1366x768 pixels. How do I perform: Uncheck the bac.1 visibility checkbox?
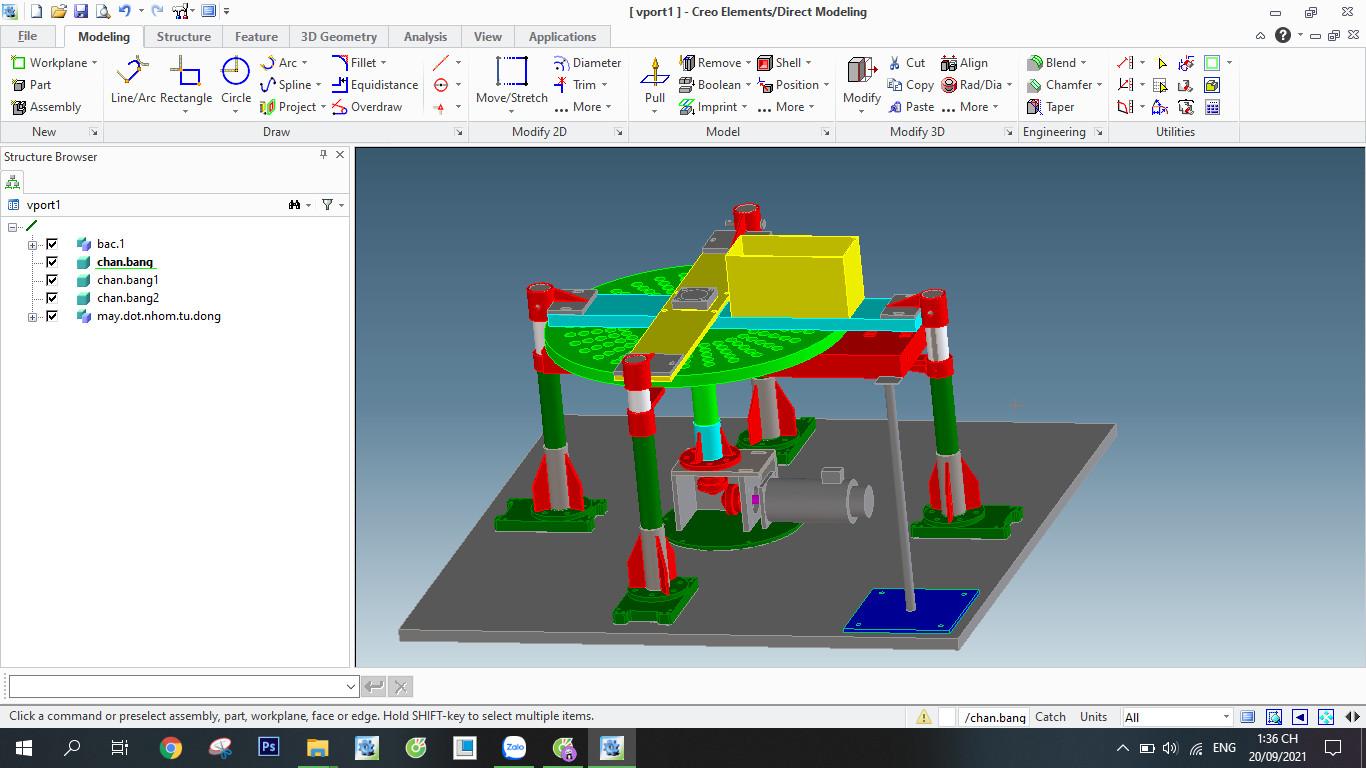click(x=52, y=244)
